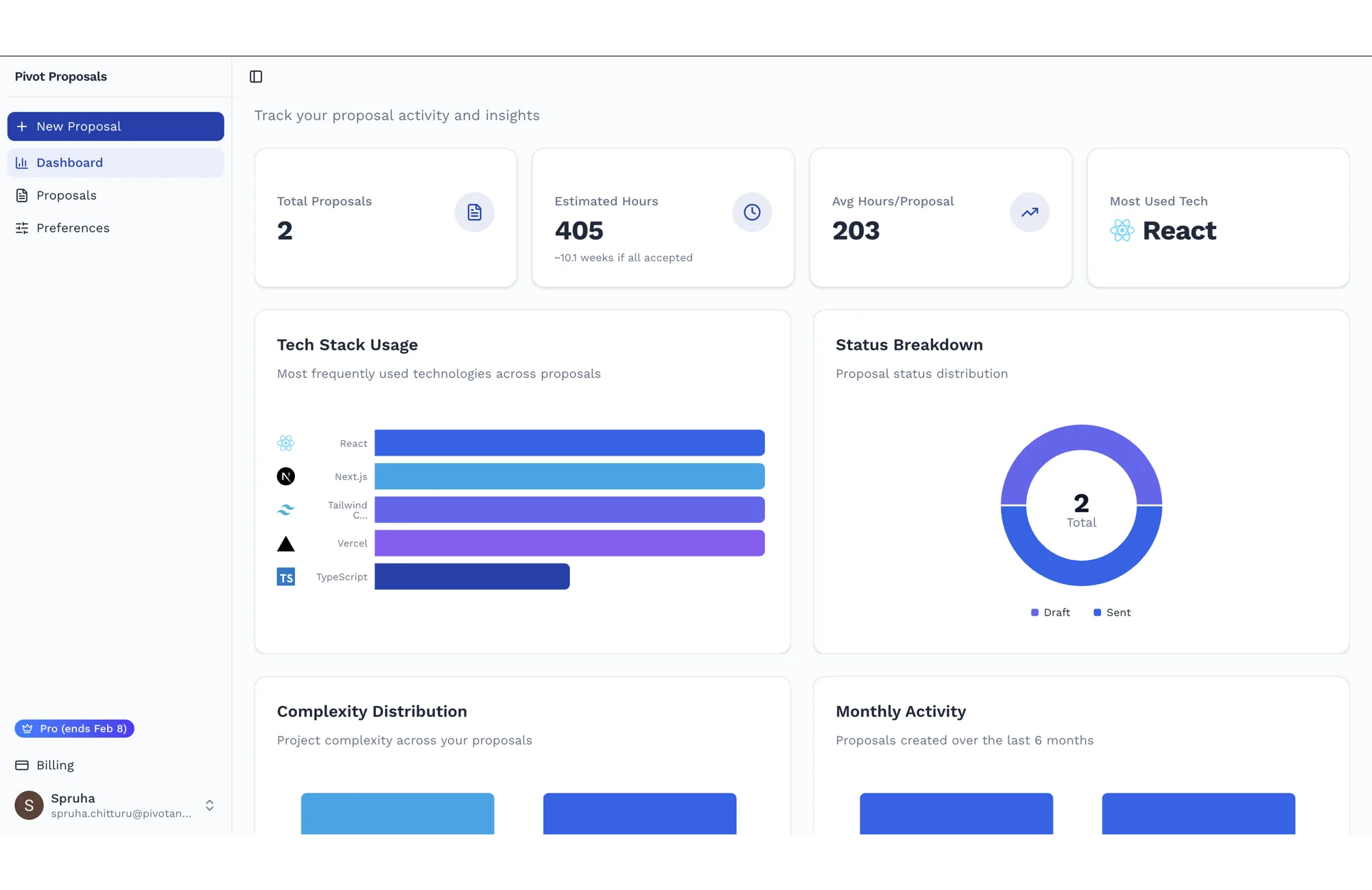Click the Pro plan badge
This screenshot has height=890, width=1372.
[x=74, y=729]
